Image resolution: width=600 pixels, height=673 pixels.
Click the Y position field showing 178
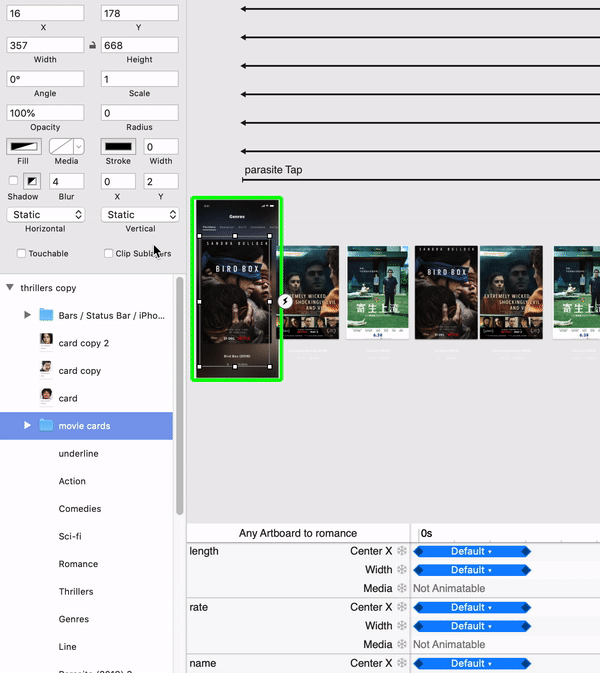coord(139,13)
